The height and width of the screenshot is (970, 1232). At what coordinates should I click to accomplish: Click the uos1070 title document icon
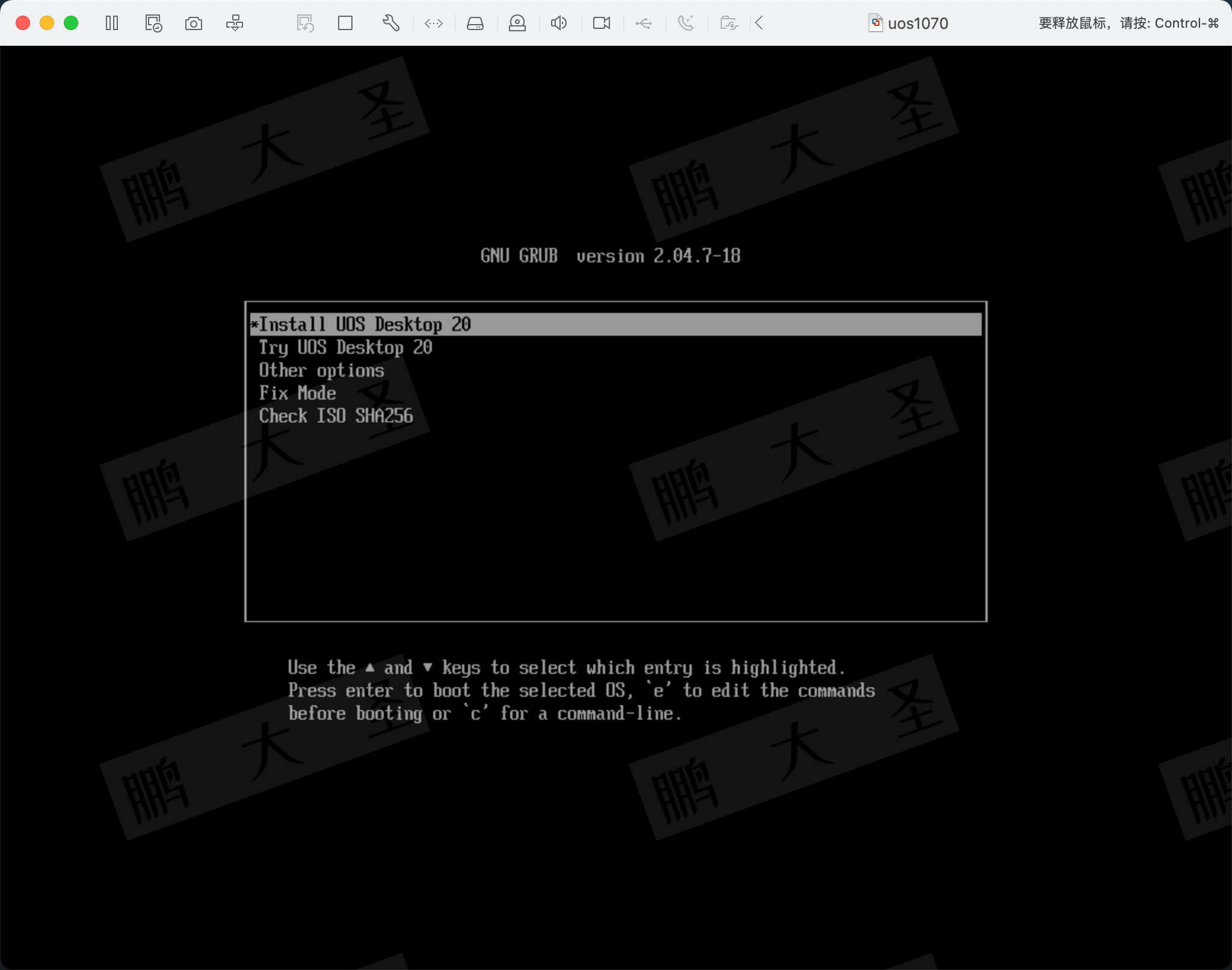(x=876, y=23)
